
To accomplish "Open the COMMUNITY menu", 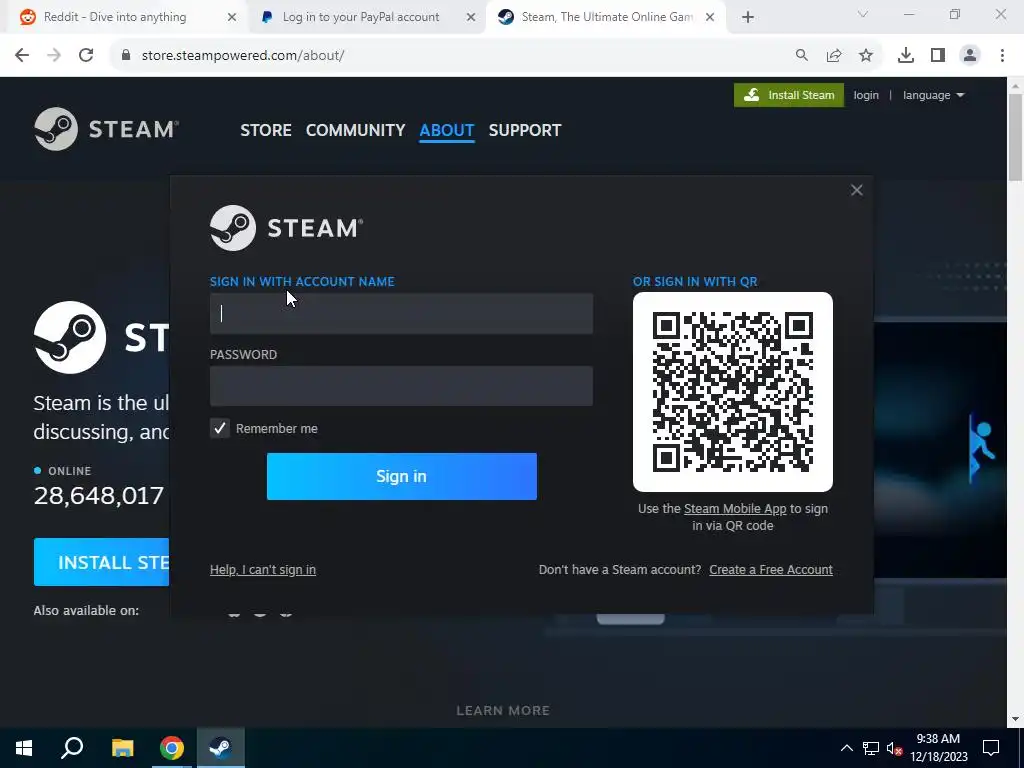I will click(x=355, y=130).
